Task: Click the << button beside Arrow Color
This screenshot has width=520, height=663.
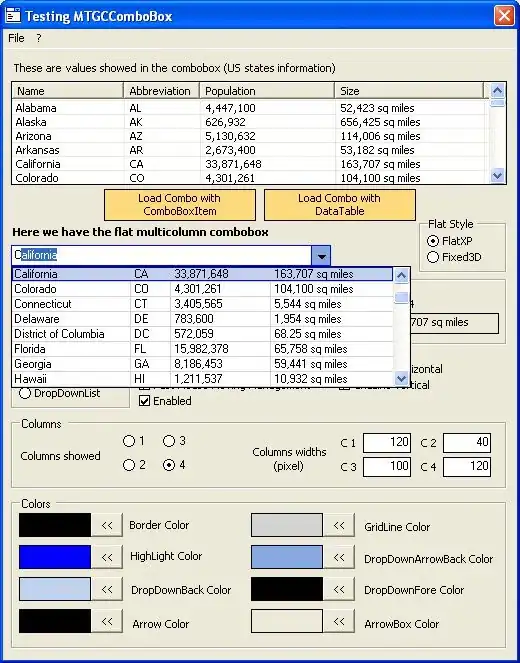Action: click(107, 621)
